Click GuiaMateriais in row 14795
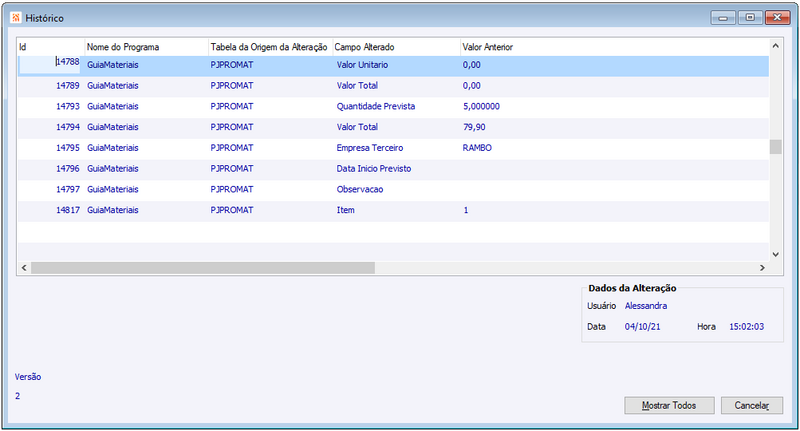The image size is (800, 431). (113, 148)
